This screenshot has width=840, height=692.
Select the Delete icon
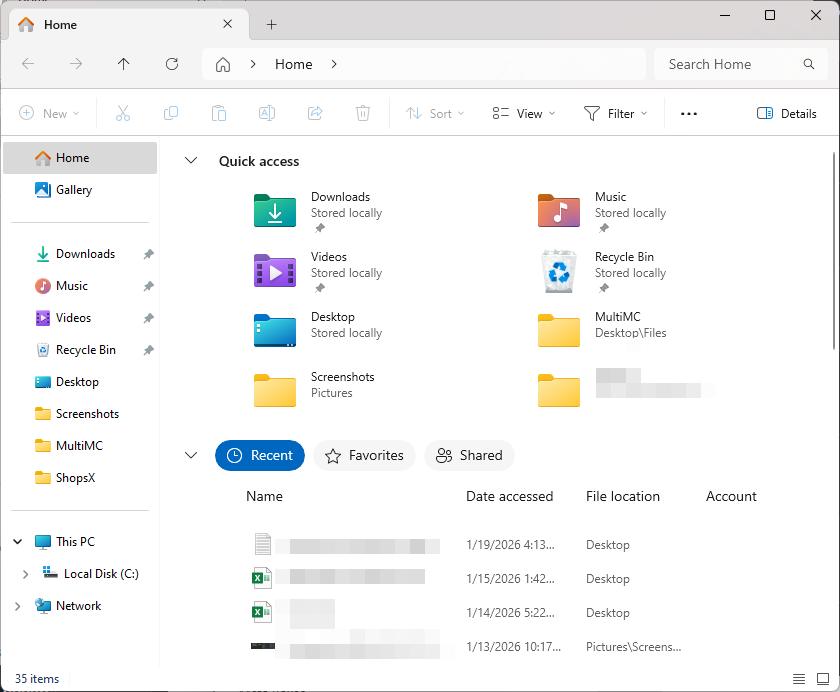pos(362,113)
